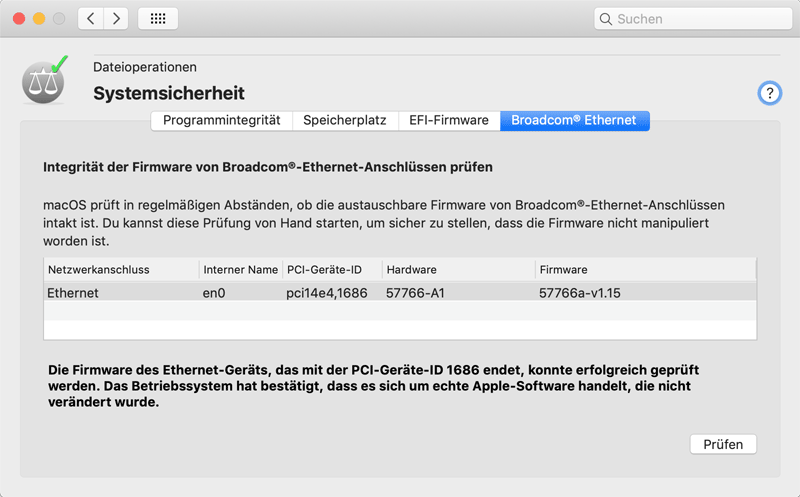Show all preferences grid icon
Image resolution: width=800 pixels, height=497 pixels.
tap(158, 19)
